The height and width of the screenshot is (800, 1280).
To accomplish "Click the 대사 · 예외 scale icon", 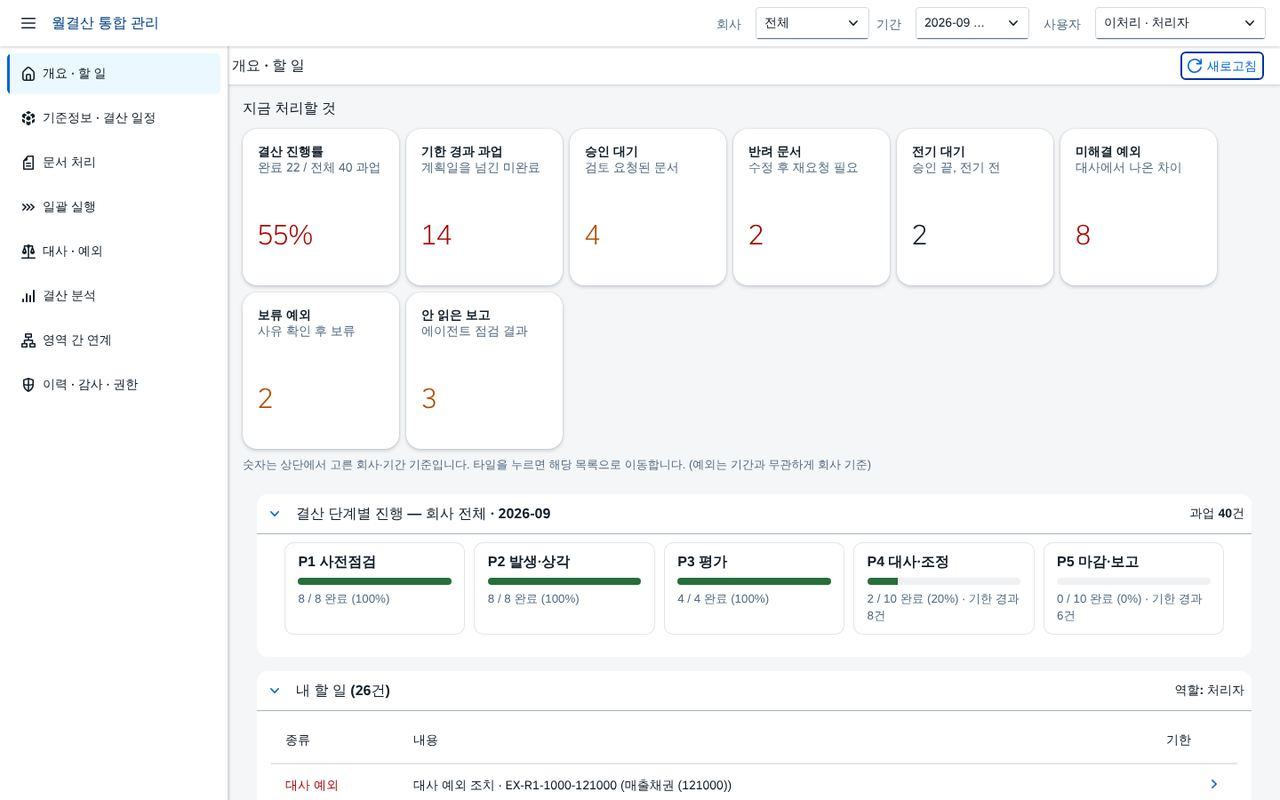I will [28, 251].
